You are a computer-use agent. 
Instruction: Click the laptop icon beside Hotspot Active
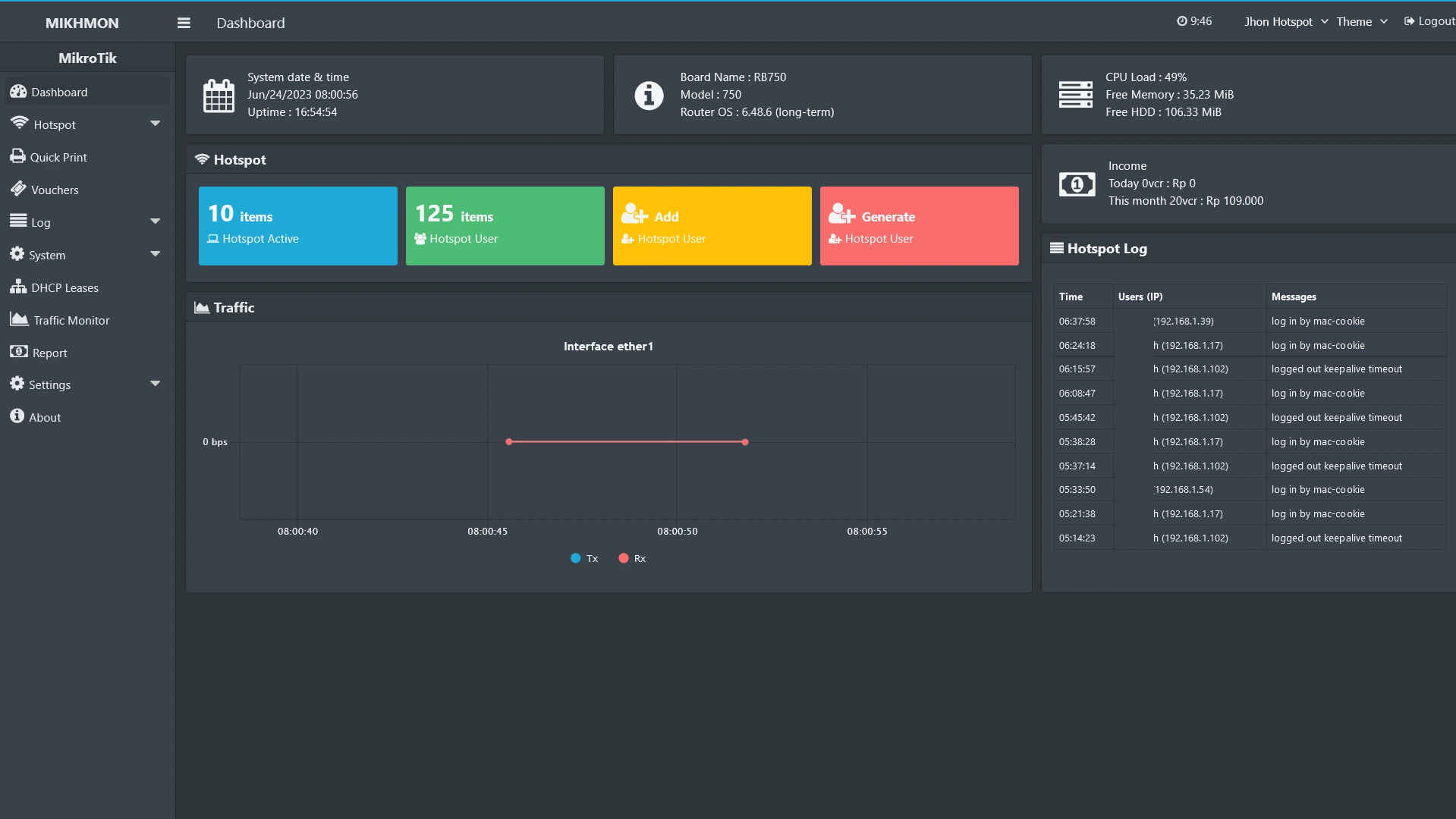pyautogui.click(x=213, y=239)
